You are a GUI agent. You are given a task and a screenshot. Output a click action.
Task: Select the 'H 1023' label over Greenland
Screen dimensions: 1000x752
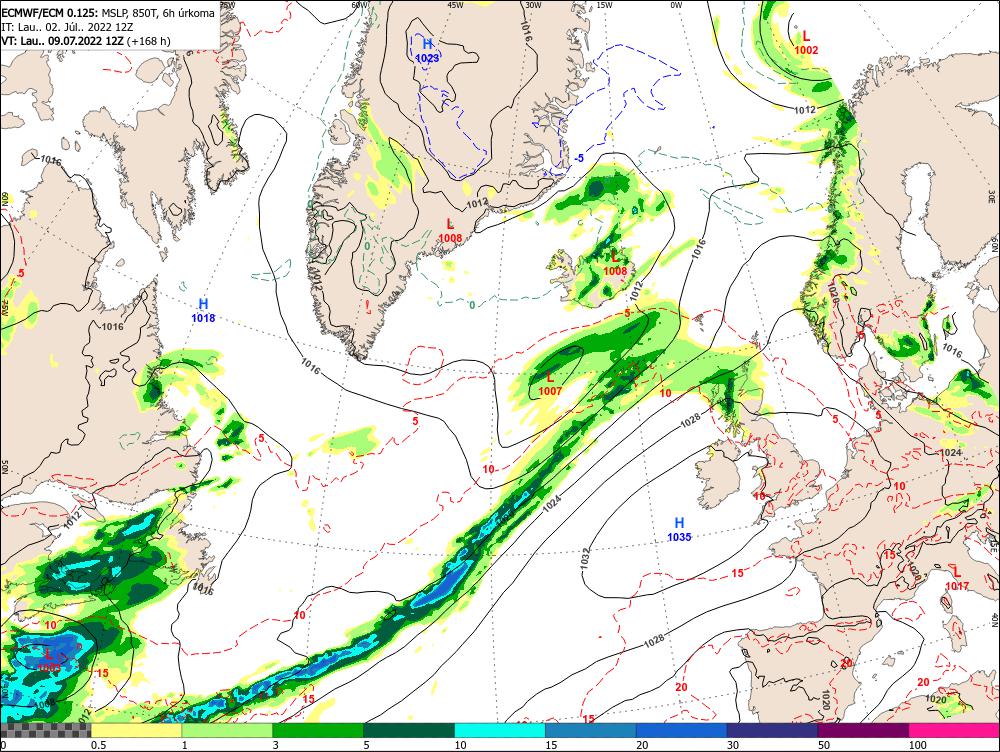(x=427, y=50)
